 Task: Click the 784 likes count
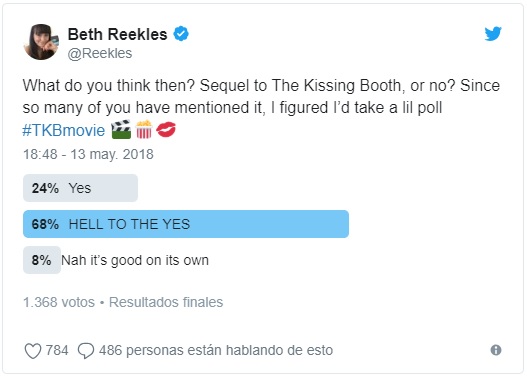[57, 350]
